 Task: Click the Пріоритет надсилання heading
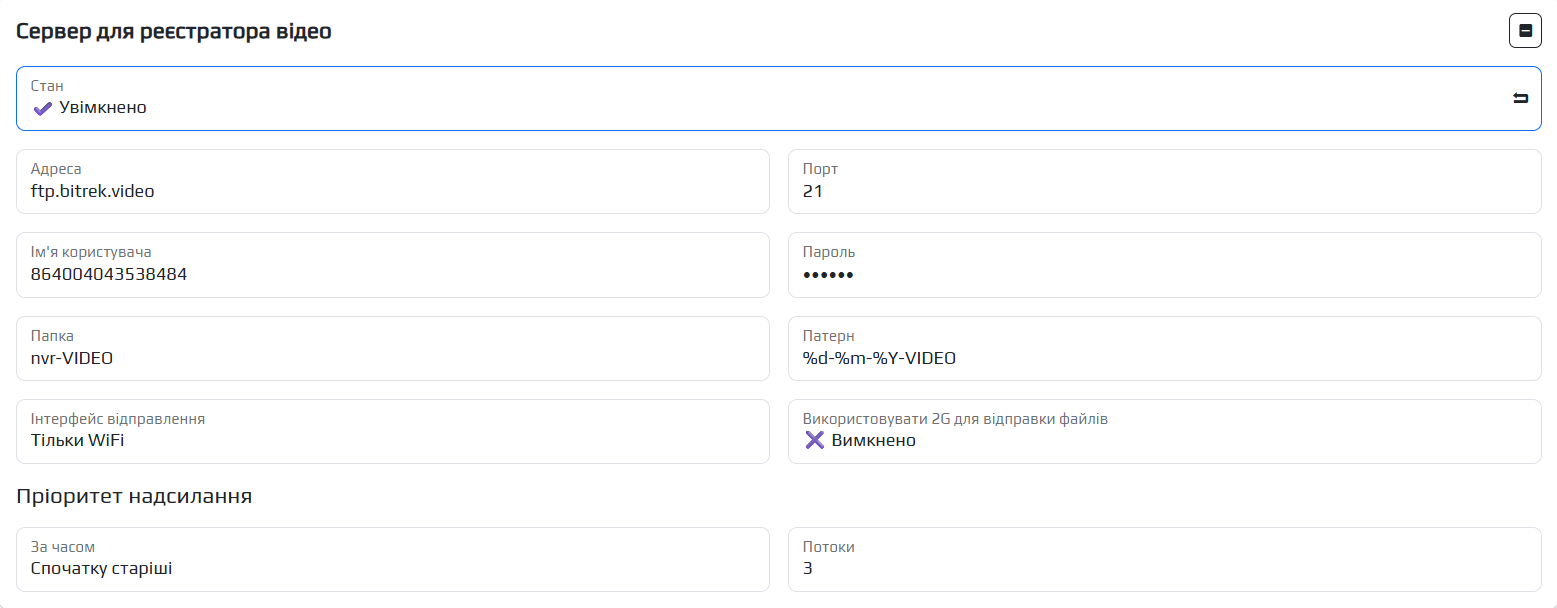[x=134, y=496]
